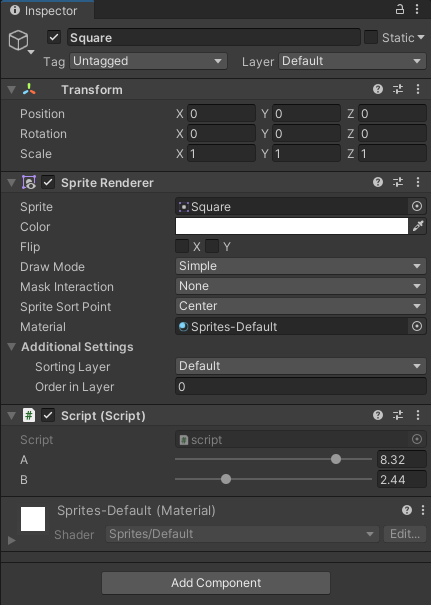Disable the Script component checkbox
The image size is (431, 605).
point(48,415)
